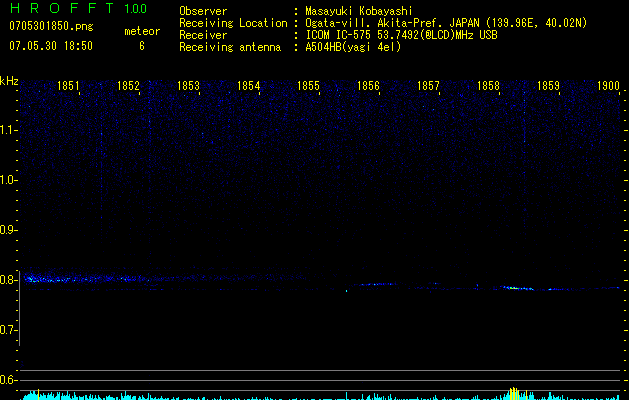The width and height of the screenshot is (629, 400).
Task: Click the short echo trace after 1856
Action: click(377, 284)
